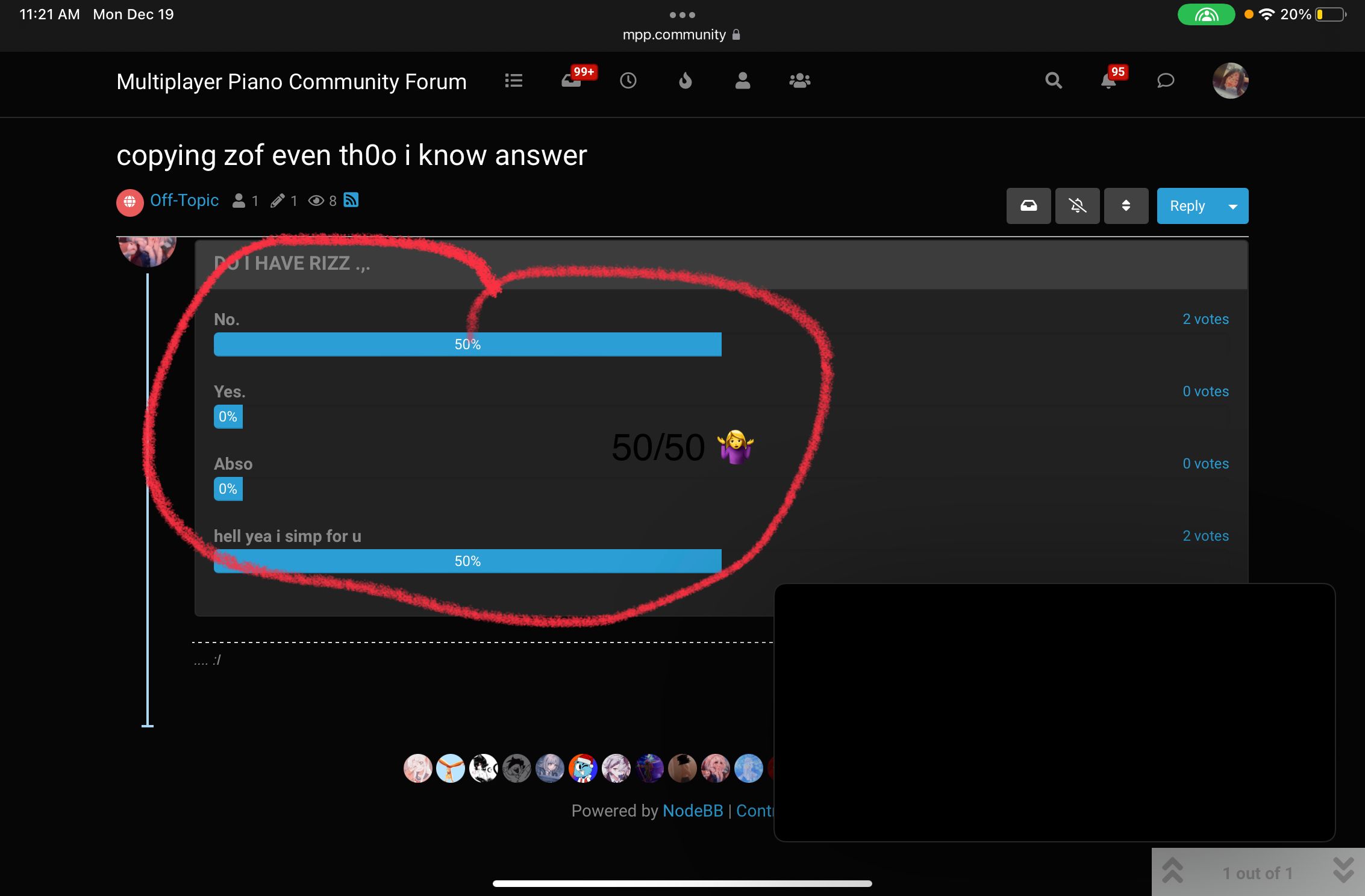Open the groups icon
This screenshot has width=1365, height=896.
[800, 81]
